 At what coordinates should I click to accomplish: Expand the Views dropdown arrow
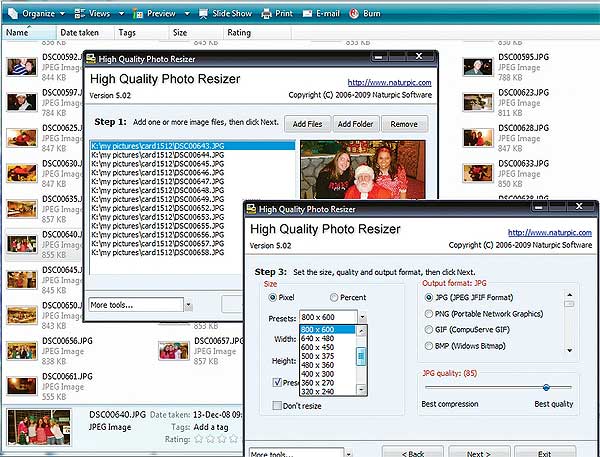(x=117, y=14)
